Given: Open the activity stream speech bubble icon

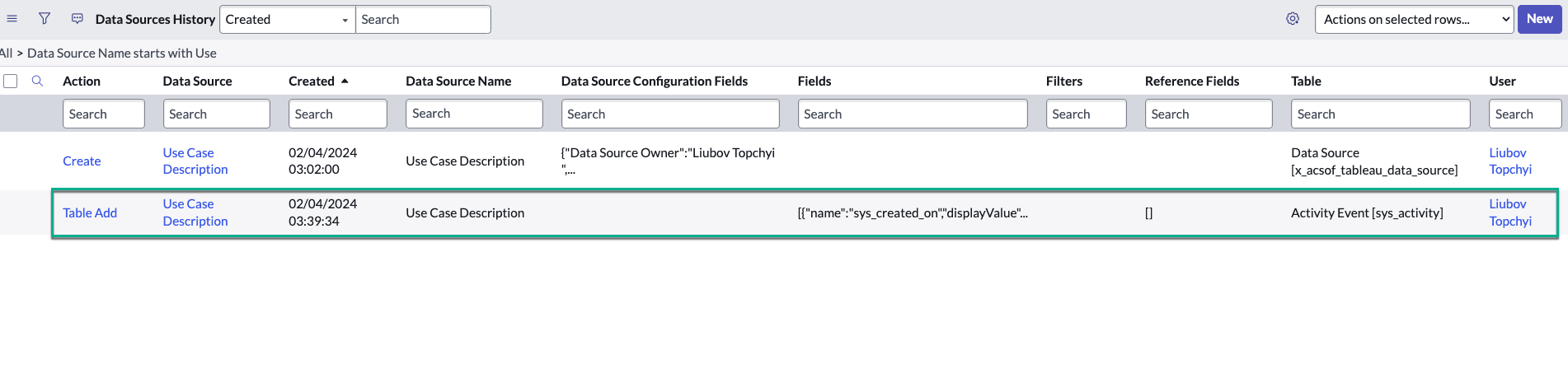Looking at the screenshot, I should pyautogui.click(x=77, y=19).
